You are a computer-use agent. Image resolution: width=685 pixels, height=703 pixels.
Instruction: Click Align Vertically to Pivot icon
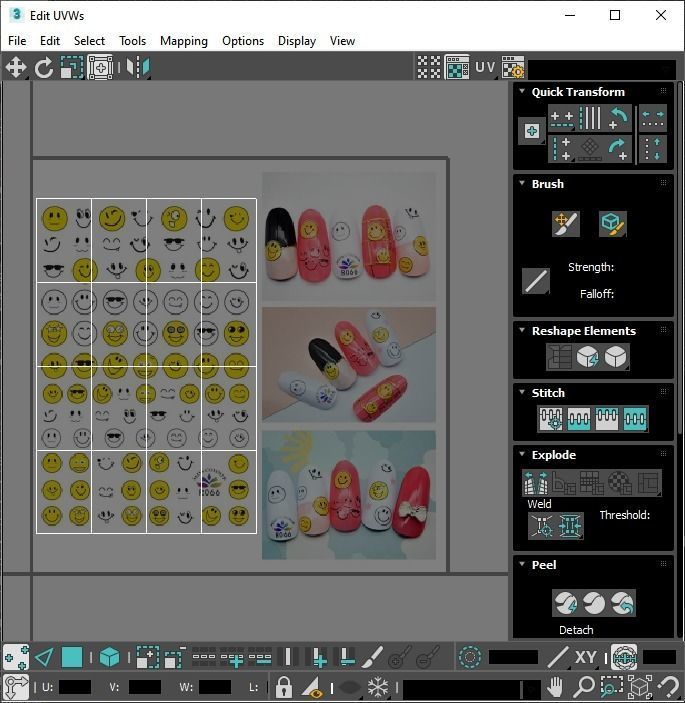click(x=562, y=149)
